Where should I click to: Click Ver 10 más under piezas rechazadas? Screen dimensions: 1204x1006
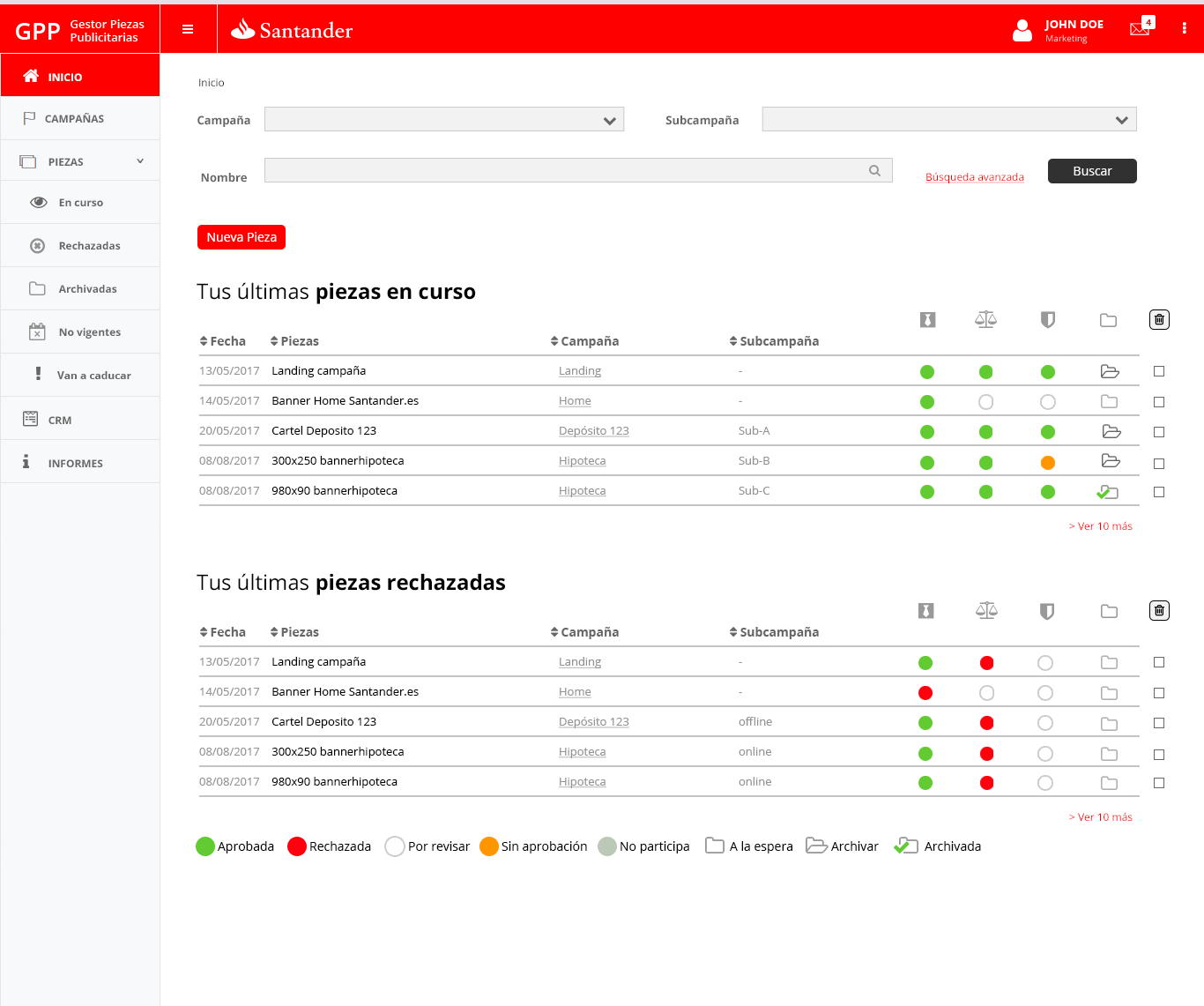coord(1101,817)
